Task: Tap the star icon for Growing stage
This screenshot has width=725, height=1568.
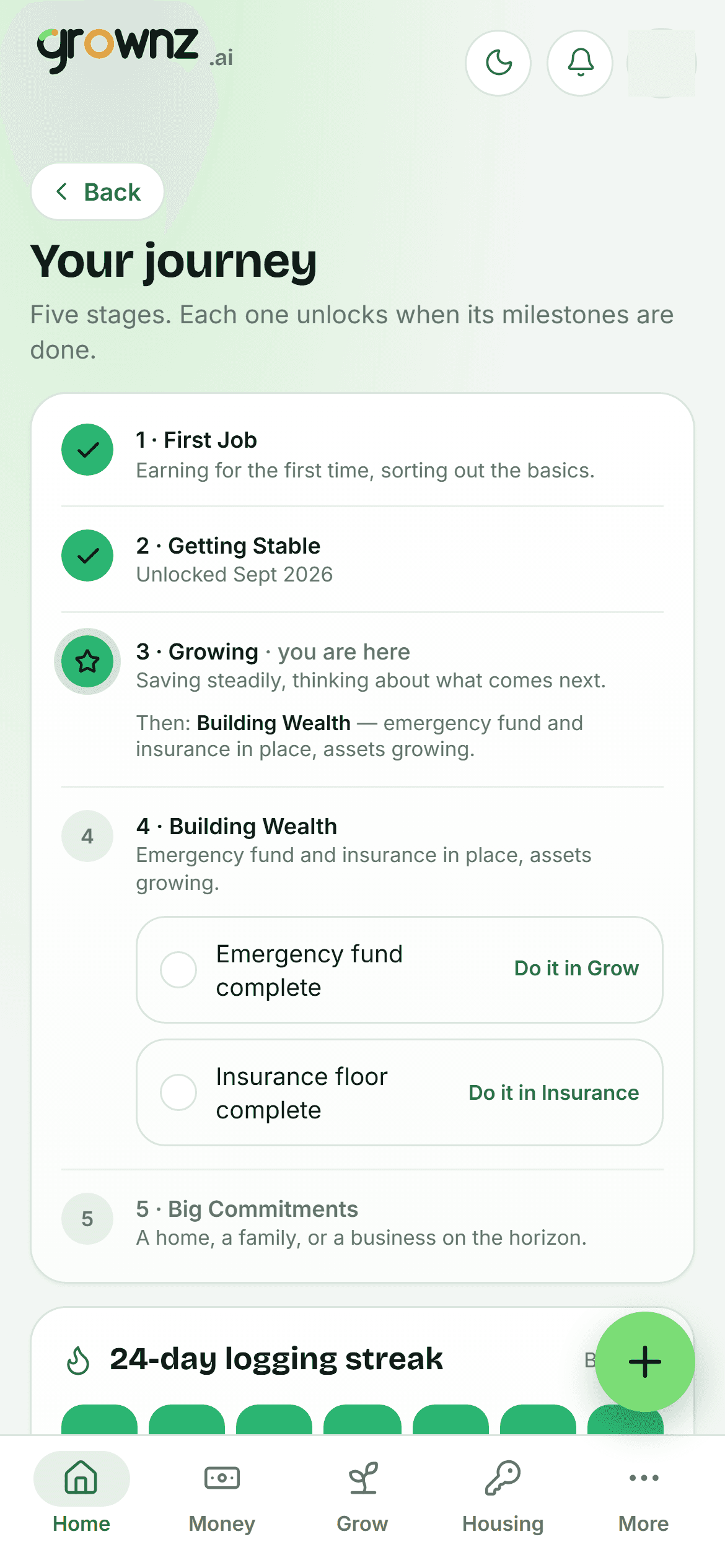Action: tap(87, 661)
